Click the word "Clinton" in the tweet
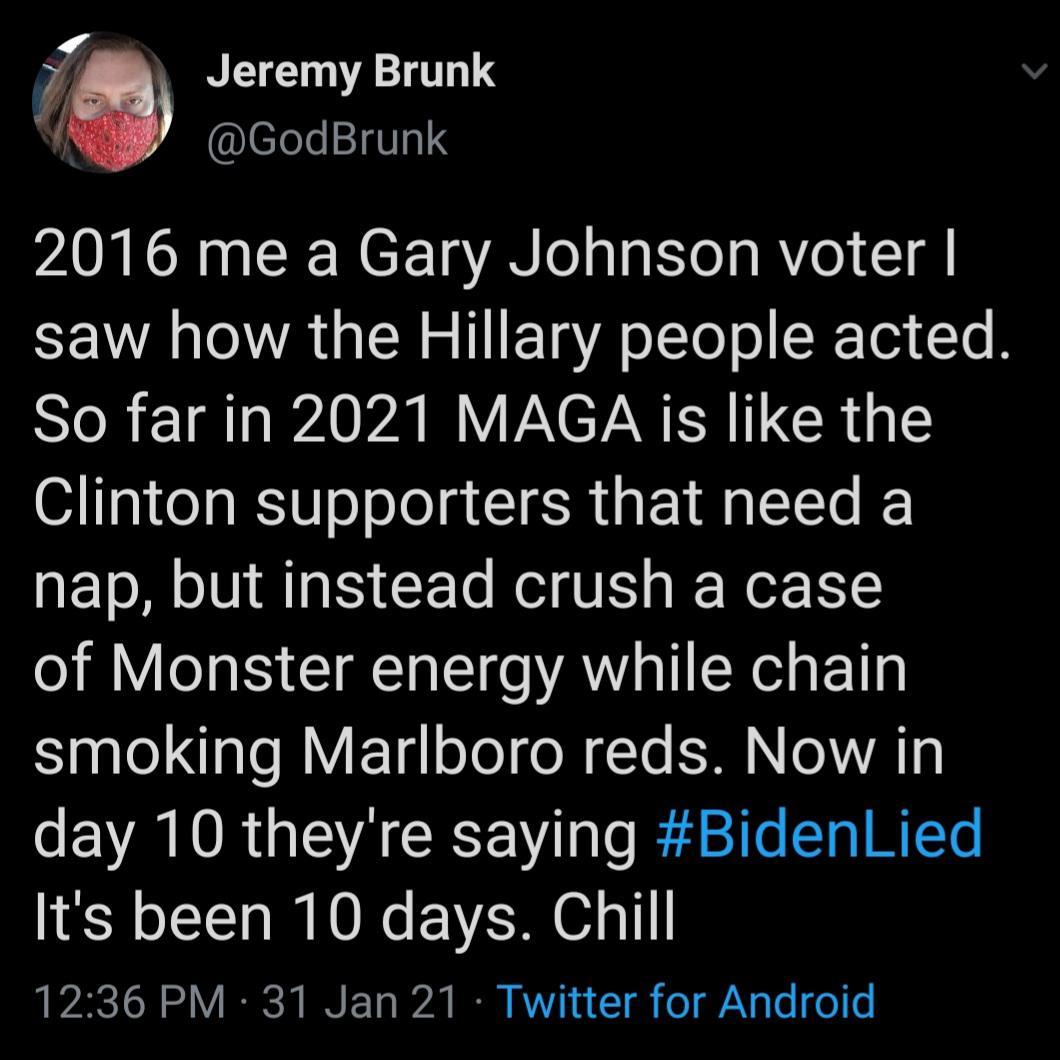The height and width of the screenshot is (1060, 1060). click(134, 503)
